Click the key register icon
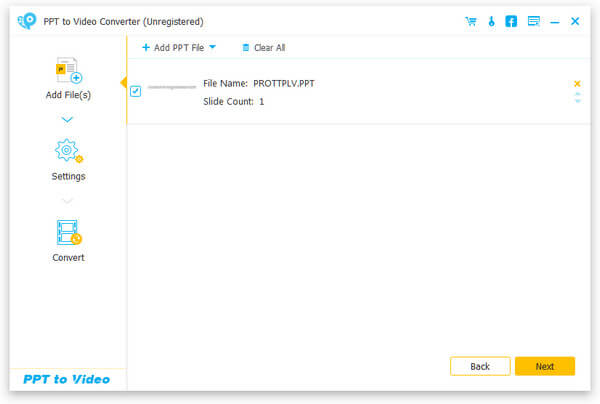The image size is (600, 404). (x=491, y=21)
